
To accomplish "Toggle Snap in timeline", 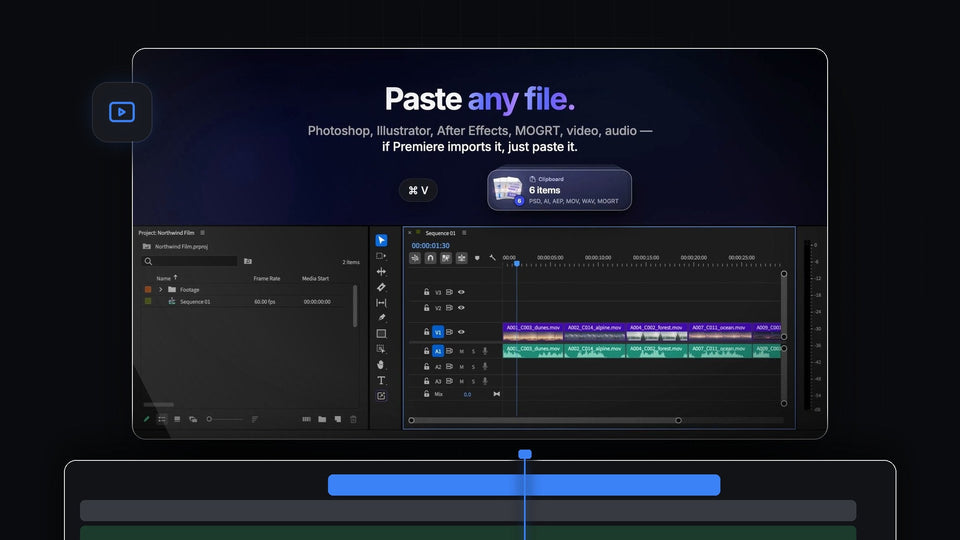I will click(430, 258).
